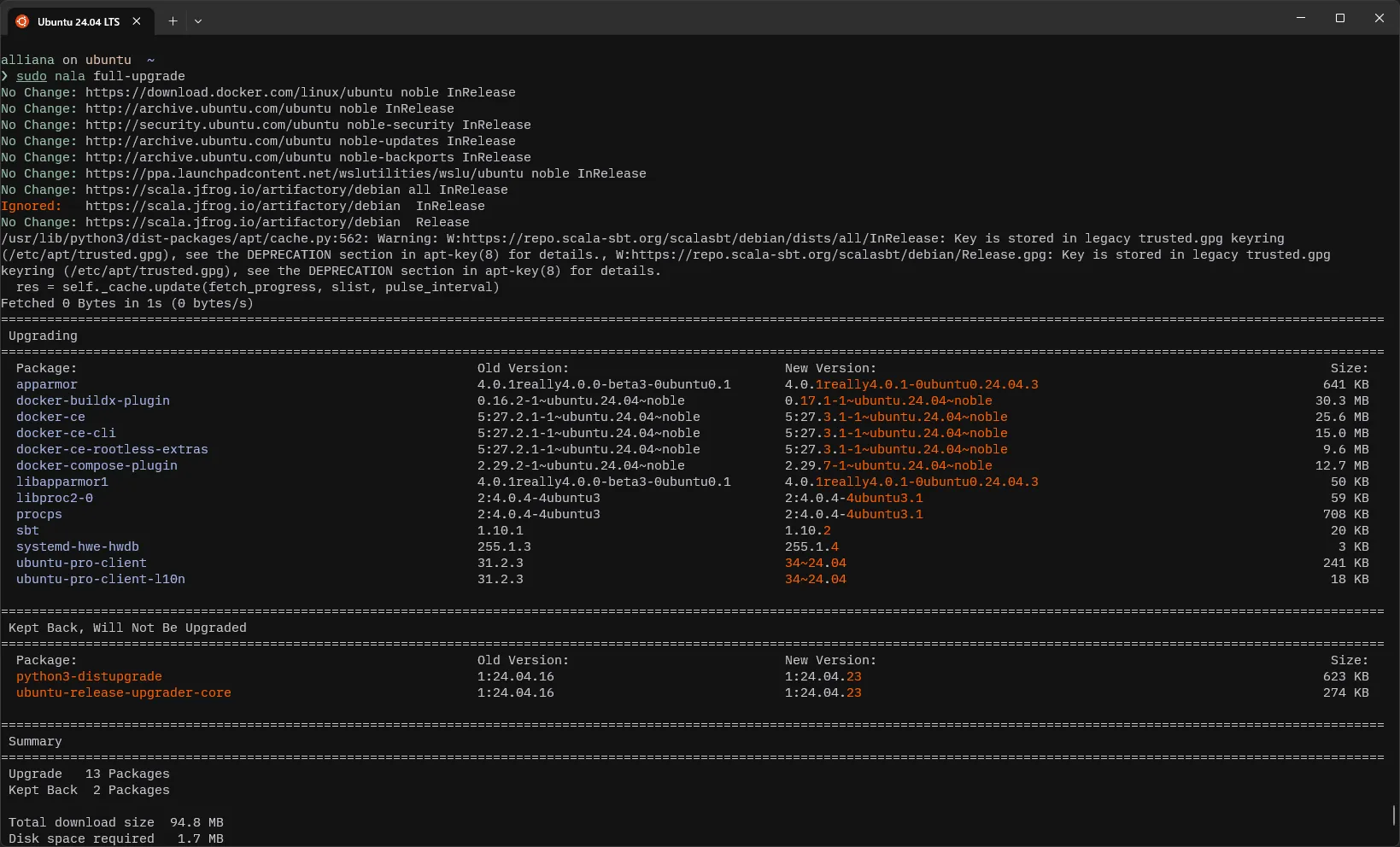Select the ubuntu-pro-client-l10n package name

pos(101,579)
